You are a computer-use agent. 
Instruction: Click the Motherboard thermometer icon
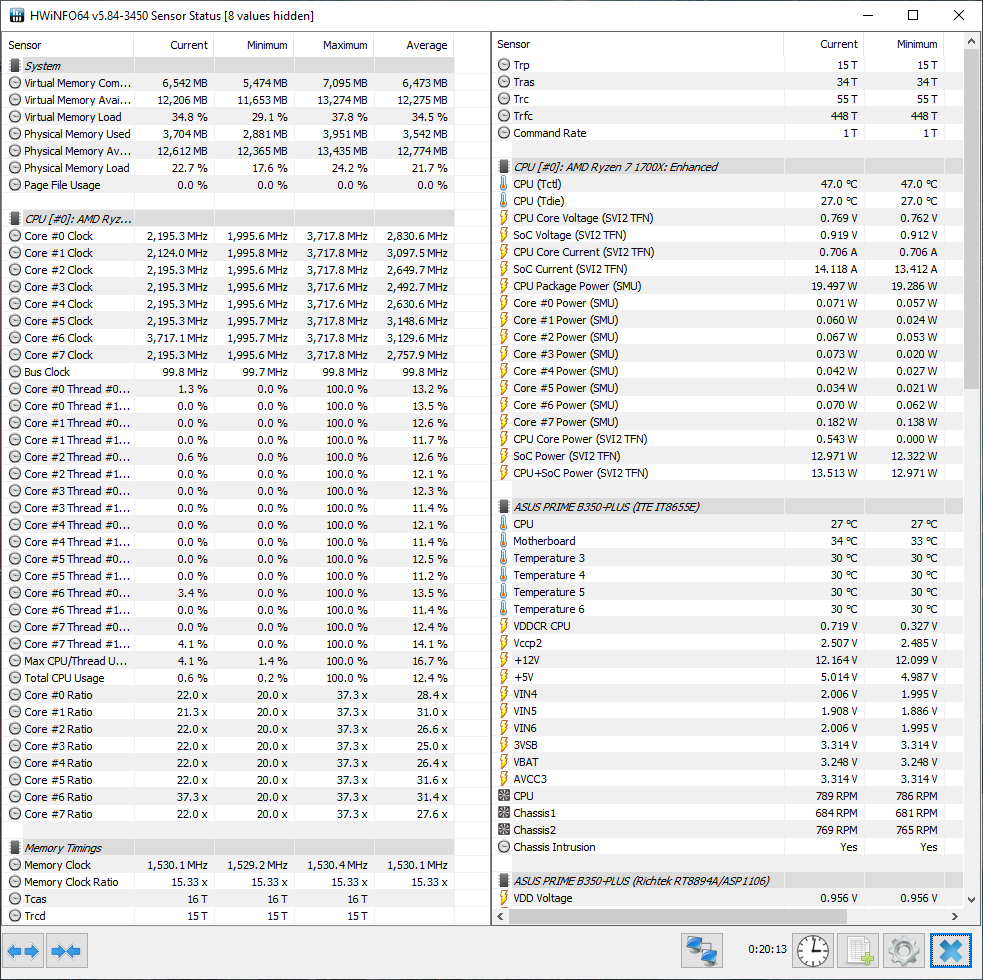click(503, 540)
